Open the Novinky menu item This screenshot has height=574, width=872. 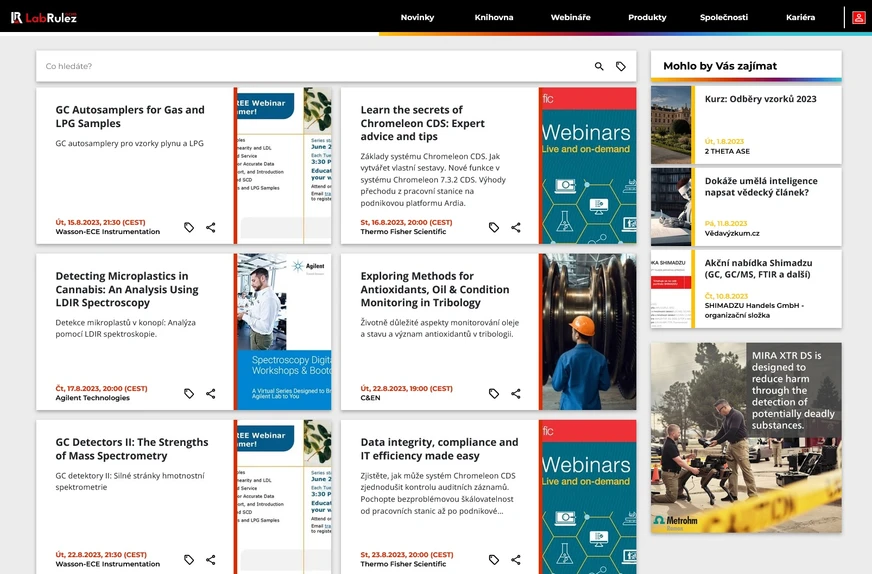tap(417, 17)
